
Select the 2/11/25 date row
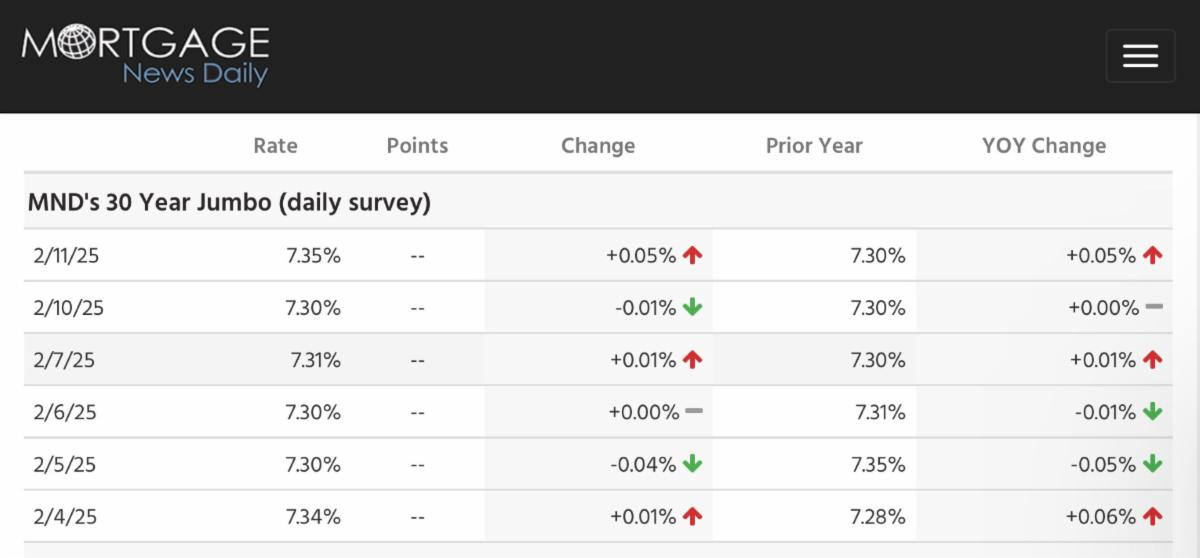point(65,255)
